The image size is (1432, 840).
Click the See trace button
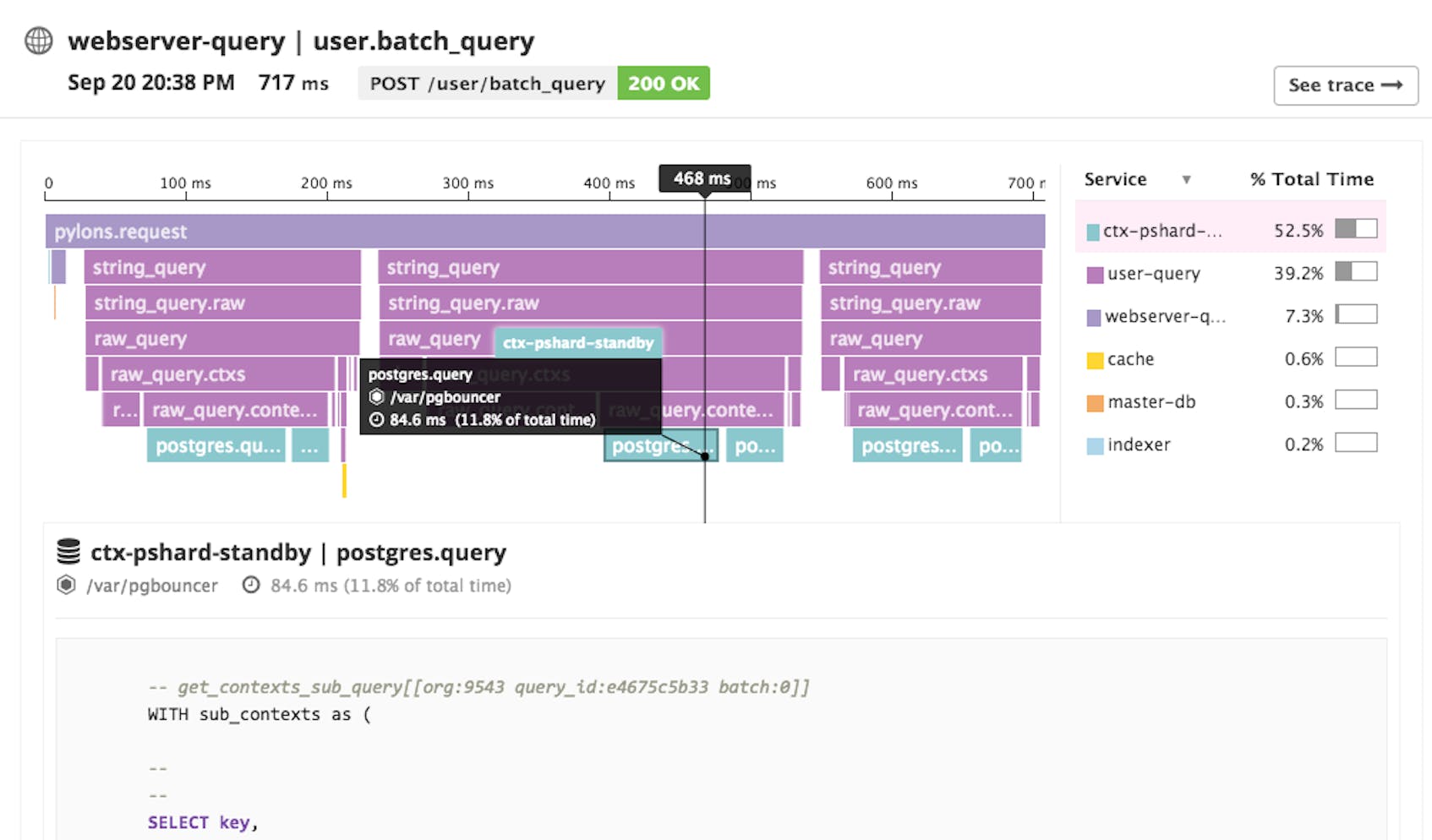(1345, 85)
